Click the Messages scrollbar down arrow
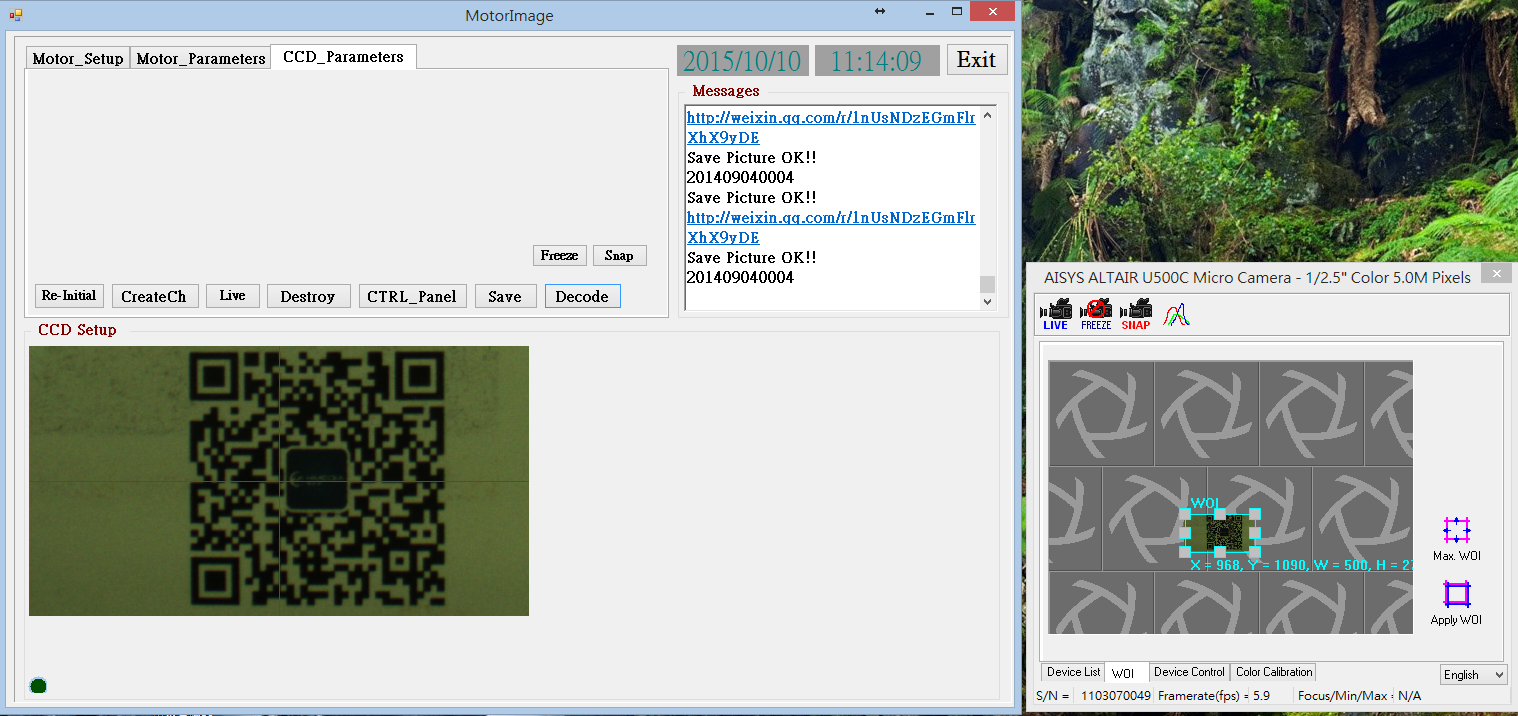 [988, 301]
